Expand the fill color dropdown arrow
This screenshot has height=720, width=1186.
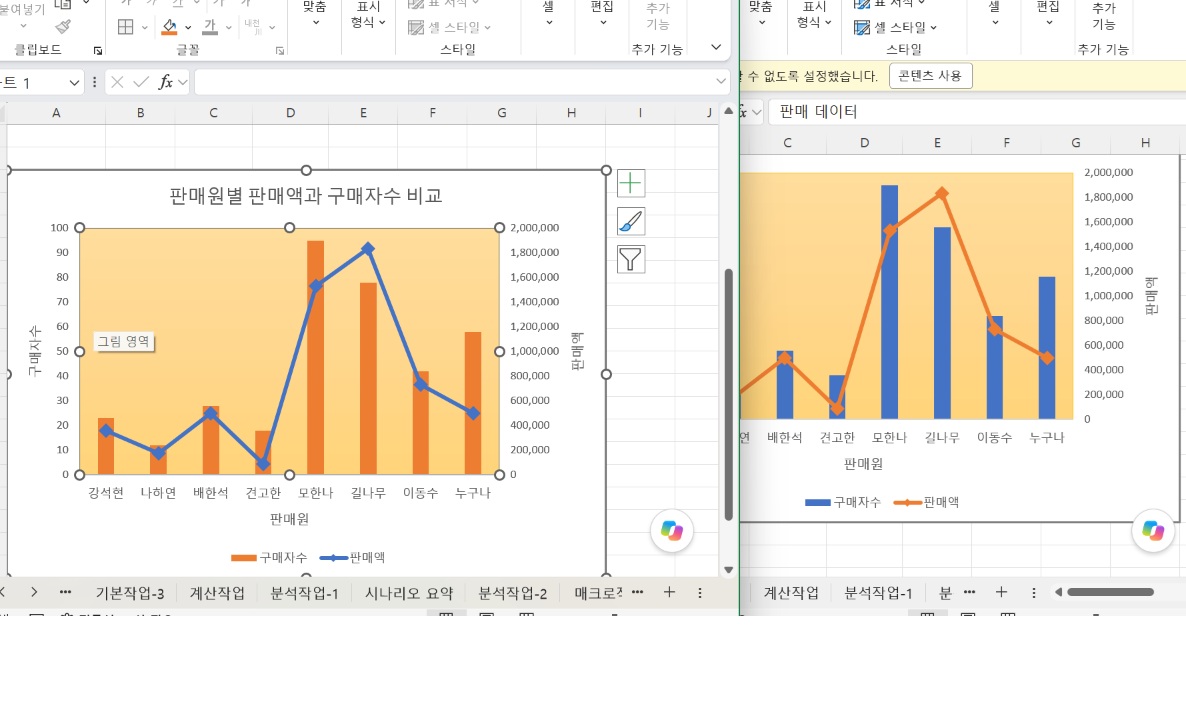coord(188,27)
